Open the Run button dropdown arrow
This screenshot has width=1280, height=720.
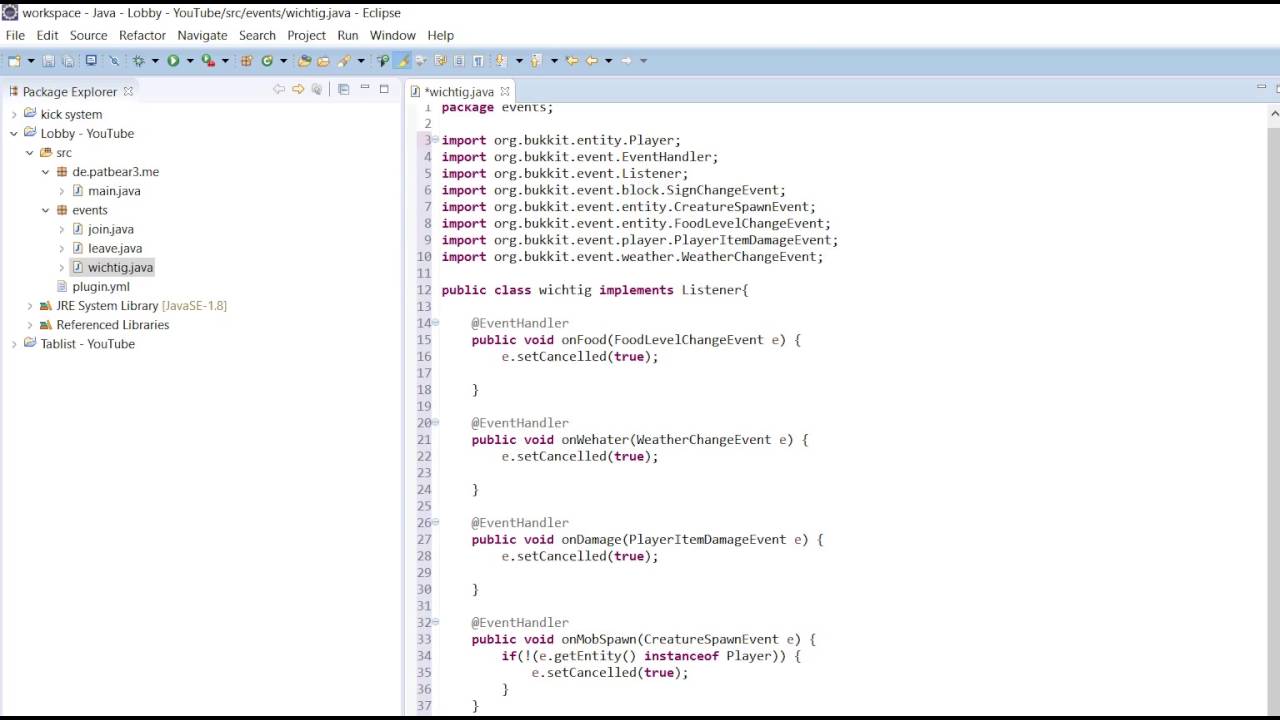click(x=190, y=61)
